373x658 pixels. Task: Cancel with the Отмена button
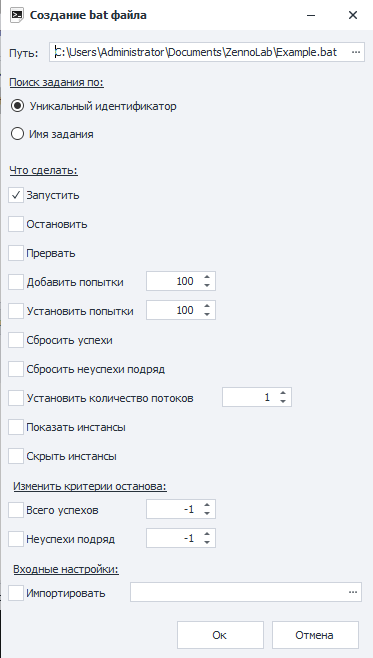click(315, 635)
